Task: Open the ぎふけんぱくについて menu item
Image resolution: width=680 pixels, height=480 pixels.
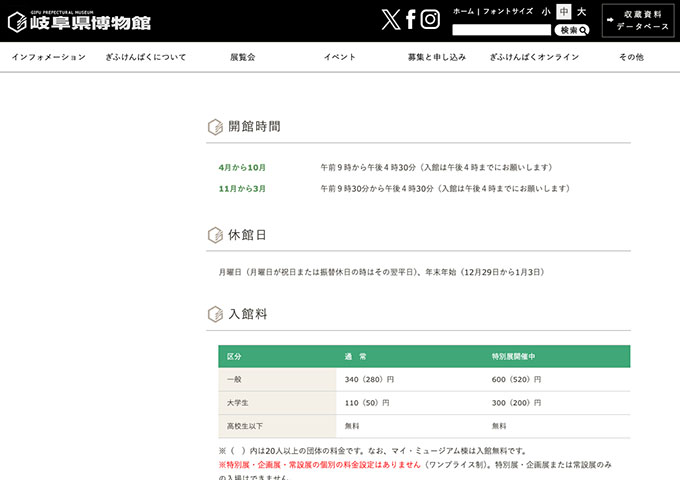Action: [146, 57]
